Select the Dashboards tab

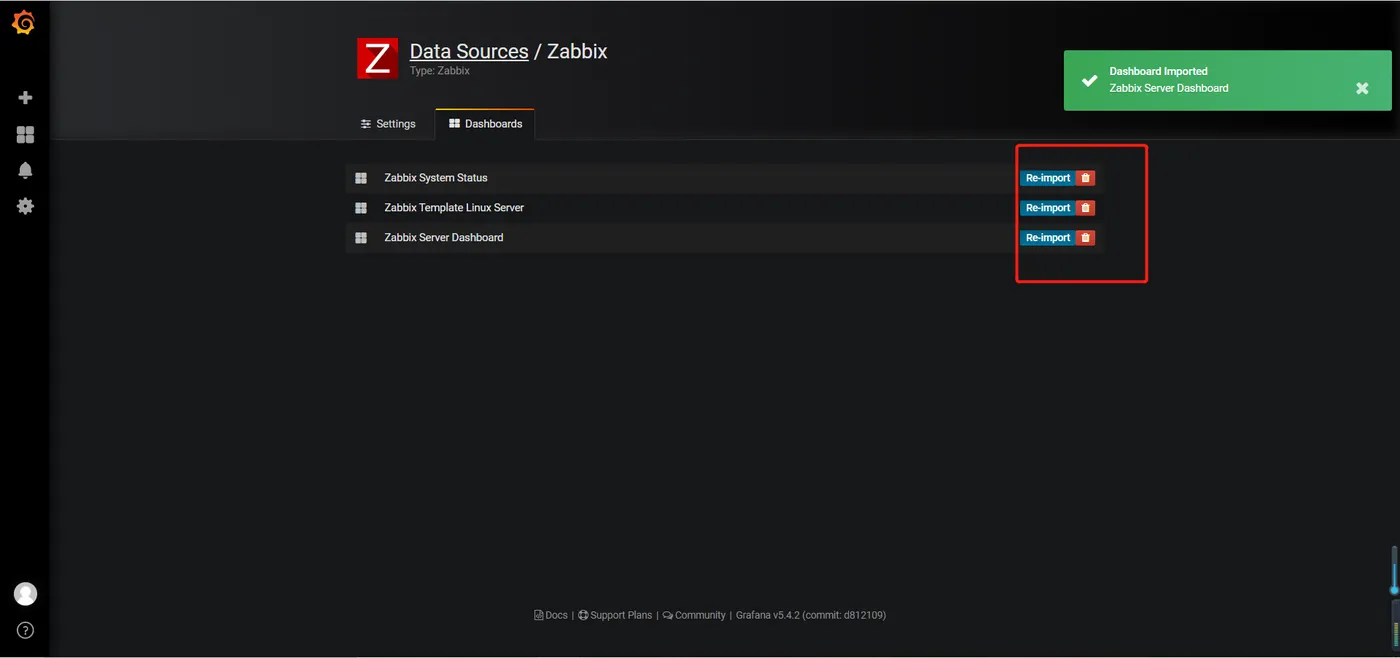point(485,124)
